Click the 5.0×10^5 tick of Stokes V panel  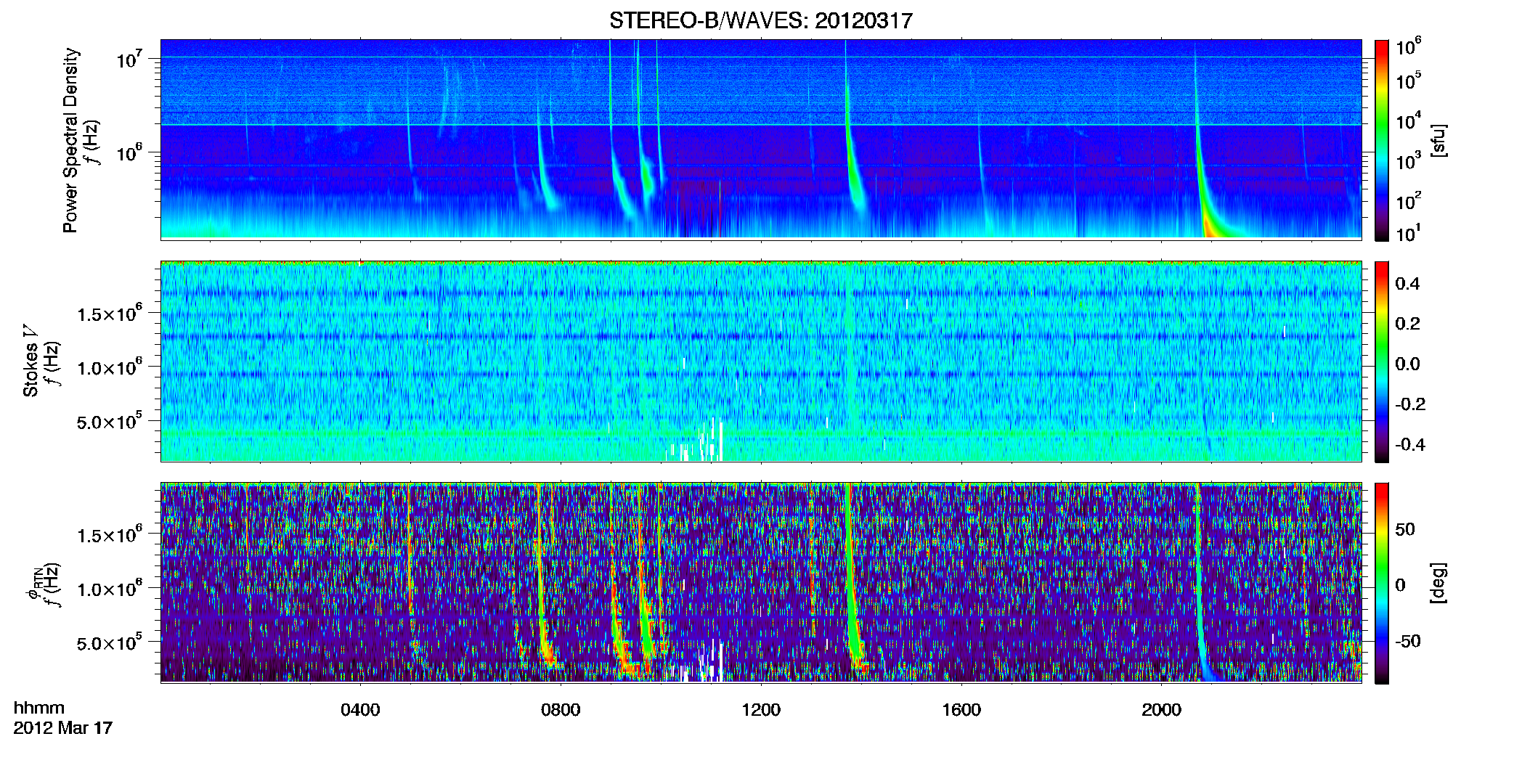(x=110, y=420)
